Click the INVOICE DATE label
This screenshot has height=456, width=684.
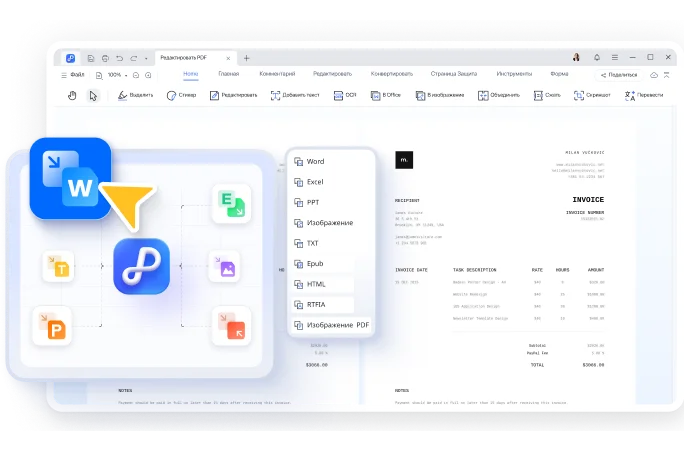411,270
